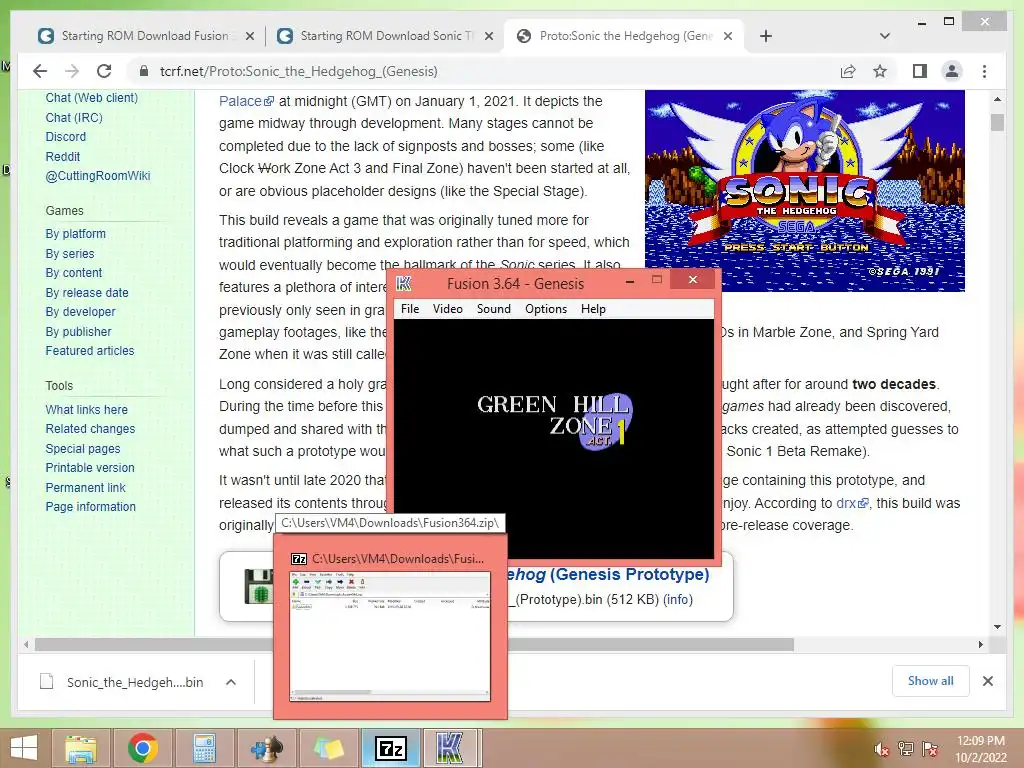Viewport: 1024px width, 768px height.
Task: Open the sticky notes taskbar icon
Action: pyautogui.click(x=328, y=748)
